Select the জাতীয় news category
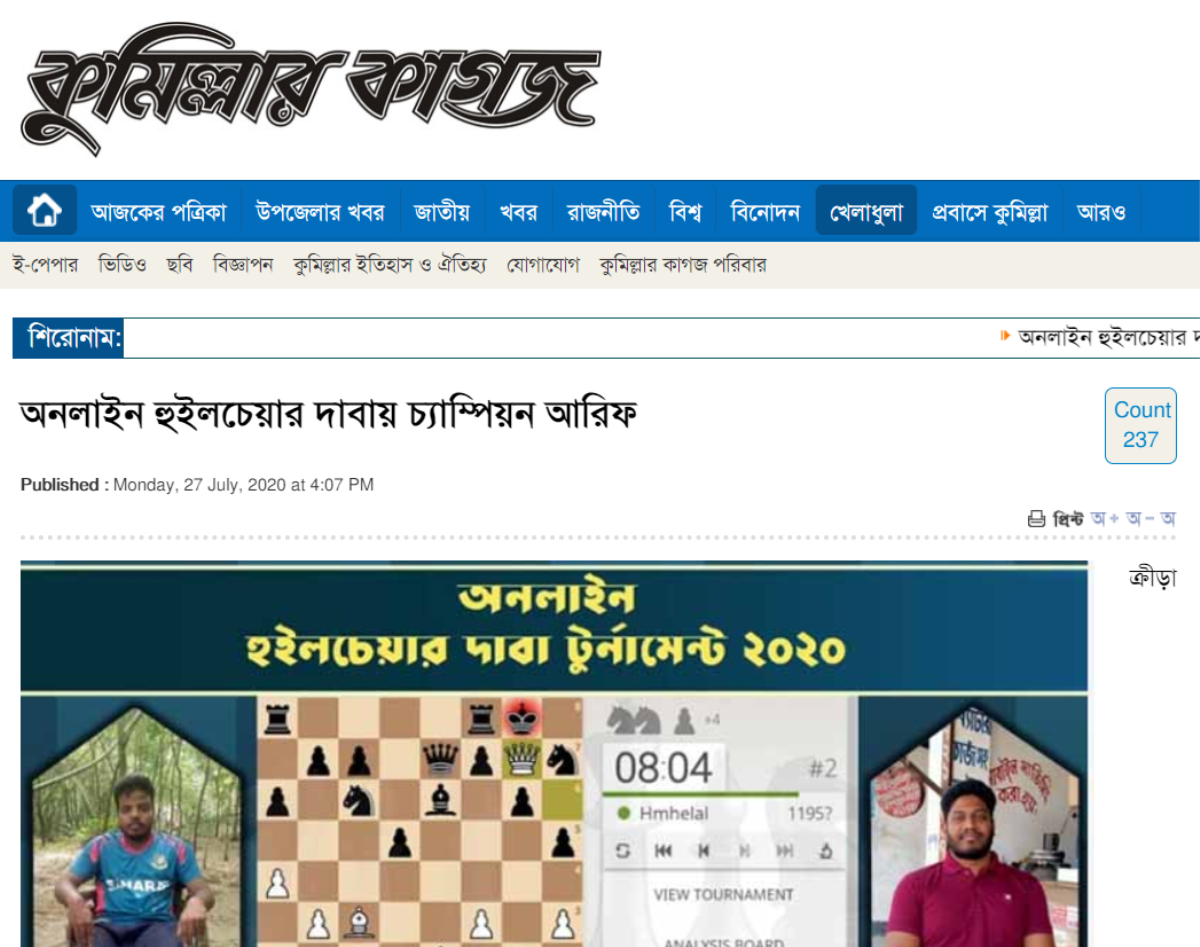The image size is (1200, 947). pos(441,211)
